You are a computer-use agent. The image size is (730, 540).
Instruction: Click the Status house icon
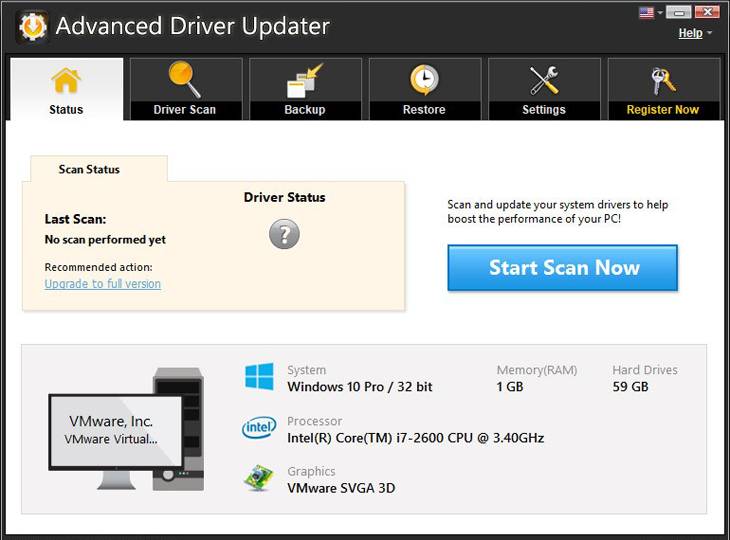pos(66,80)
